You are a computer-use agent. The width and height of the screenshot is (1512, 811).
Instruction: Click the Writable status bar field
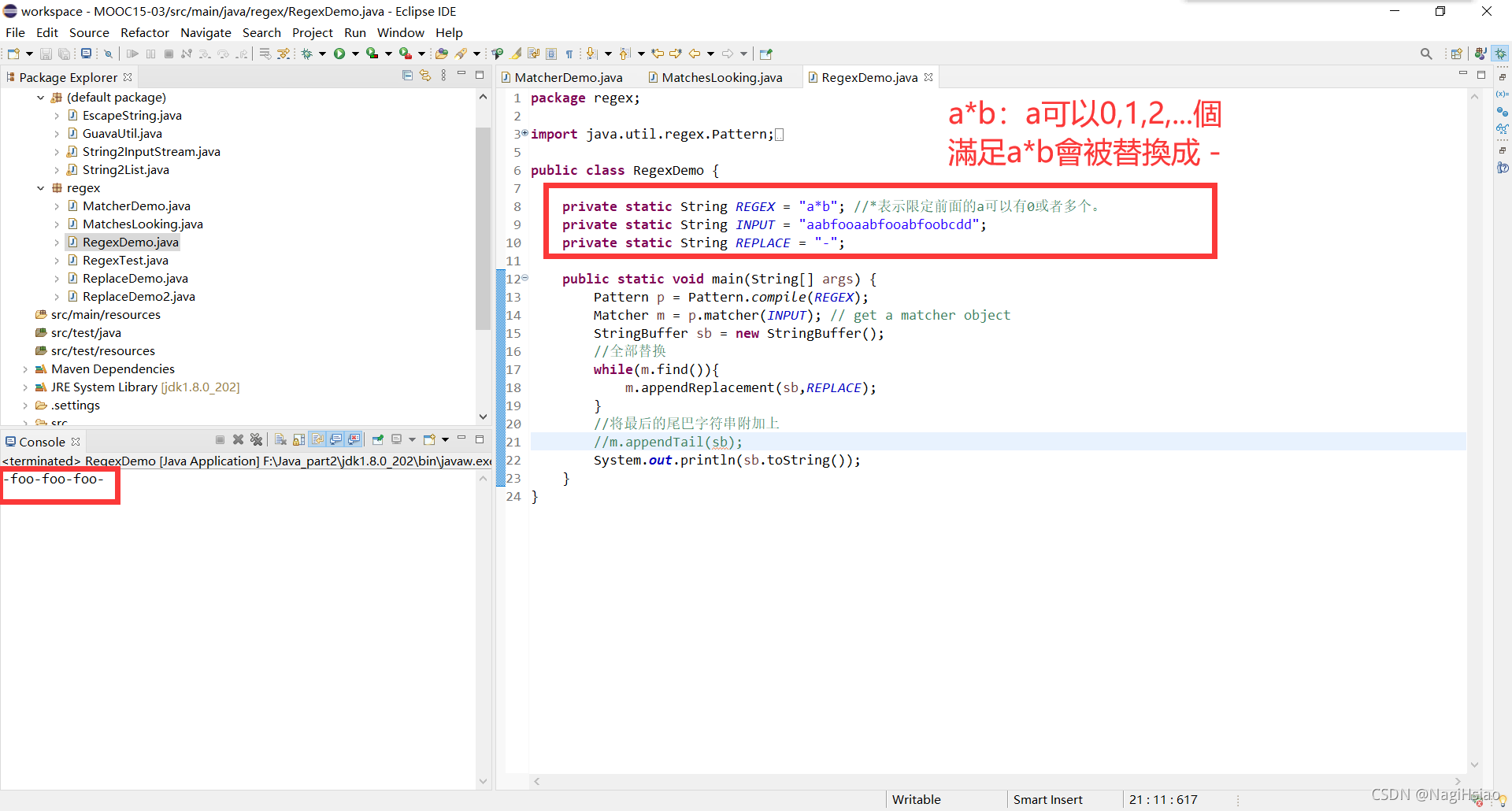[x=916, y=799]
